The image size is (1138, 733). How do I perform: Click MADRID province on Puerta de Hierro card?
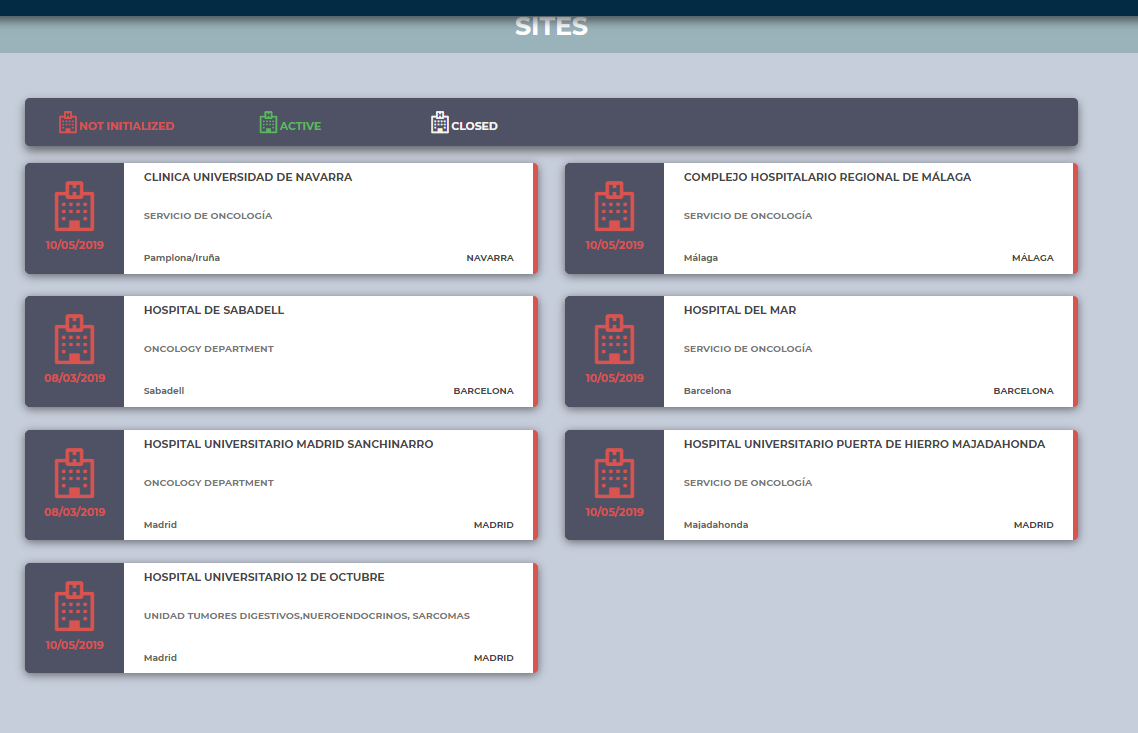point(1033,525)
